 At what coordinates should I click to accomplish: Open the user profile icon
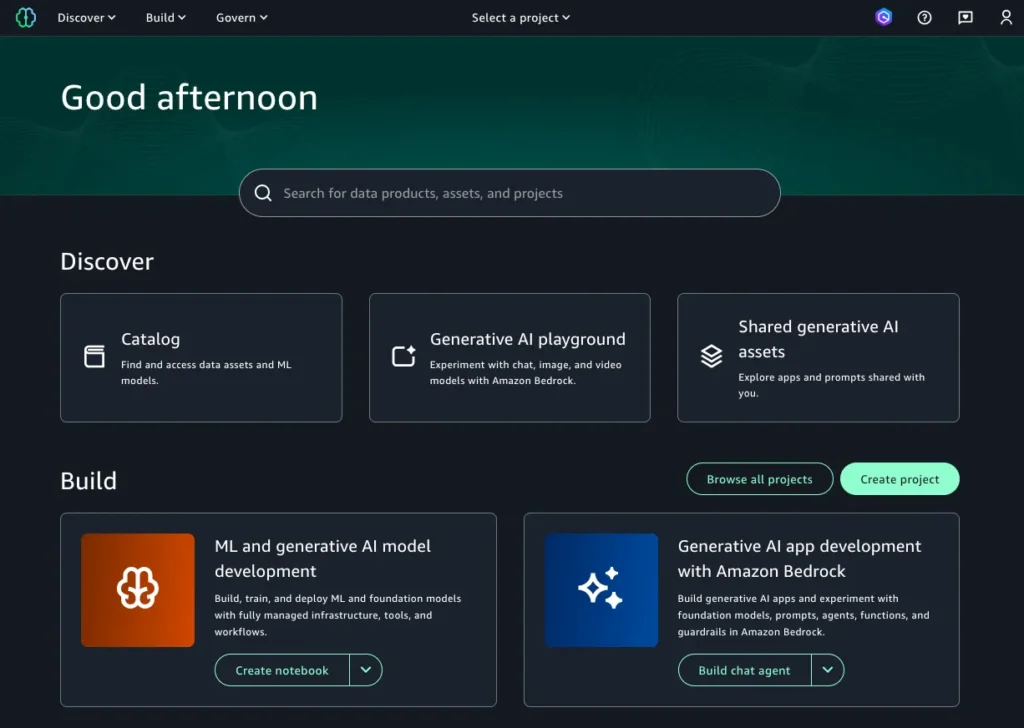click(x=1006, y=18)
